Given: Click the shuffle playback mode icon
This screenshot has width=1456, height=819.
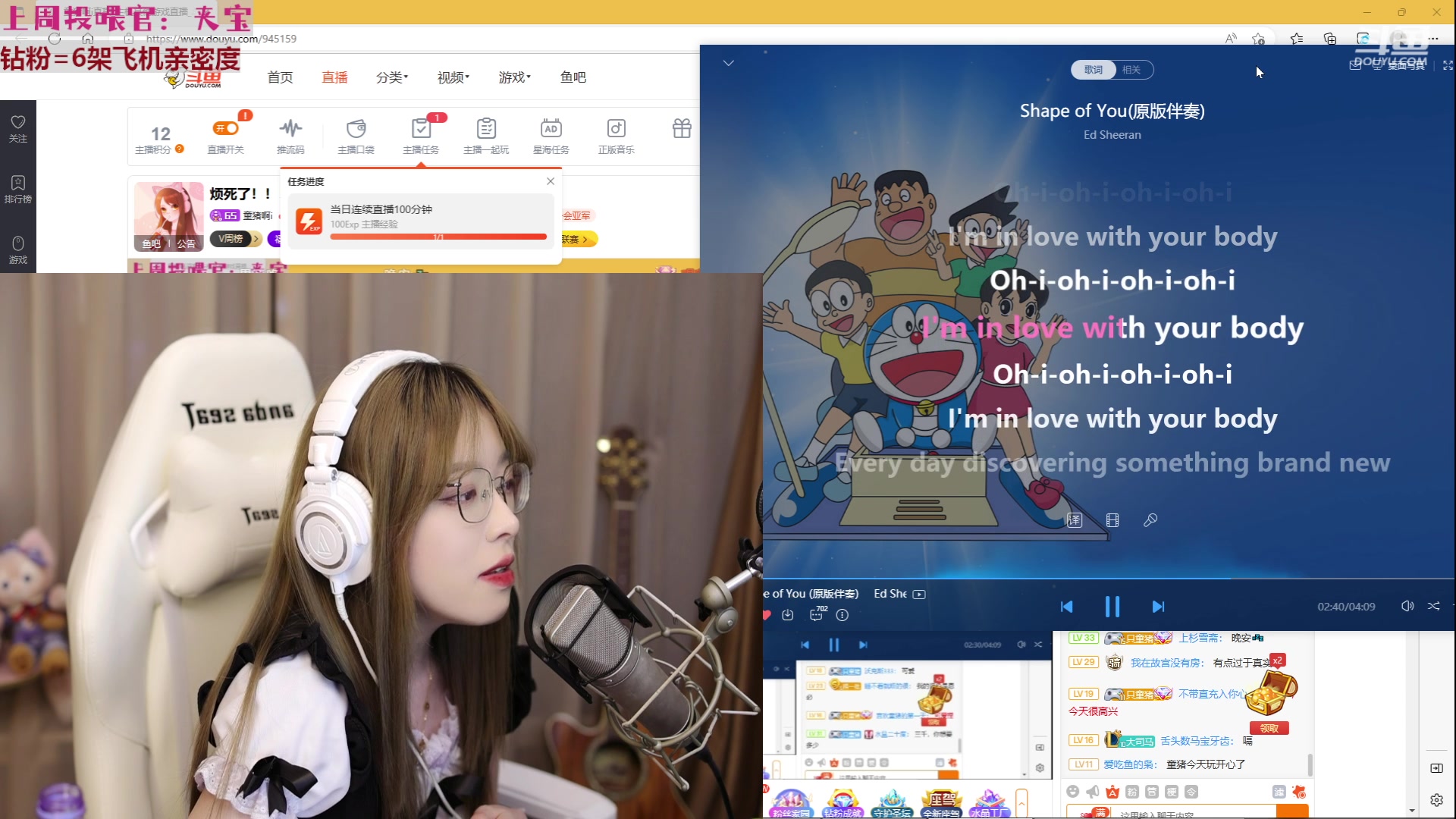Looking at the screenshot, I should point(1433,606).
